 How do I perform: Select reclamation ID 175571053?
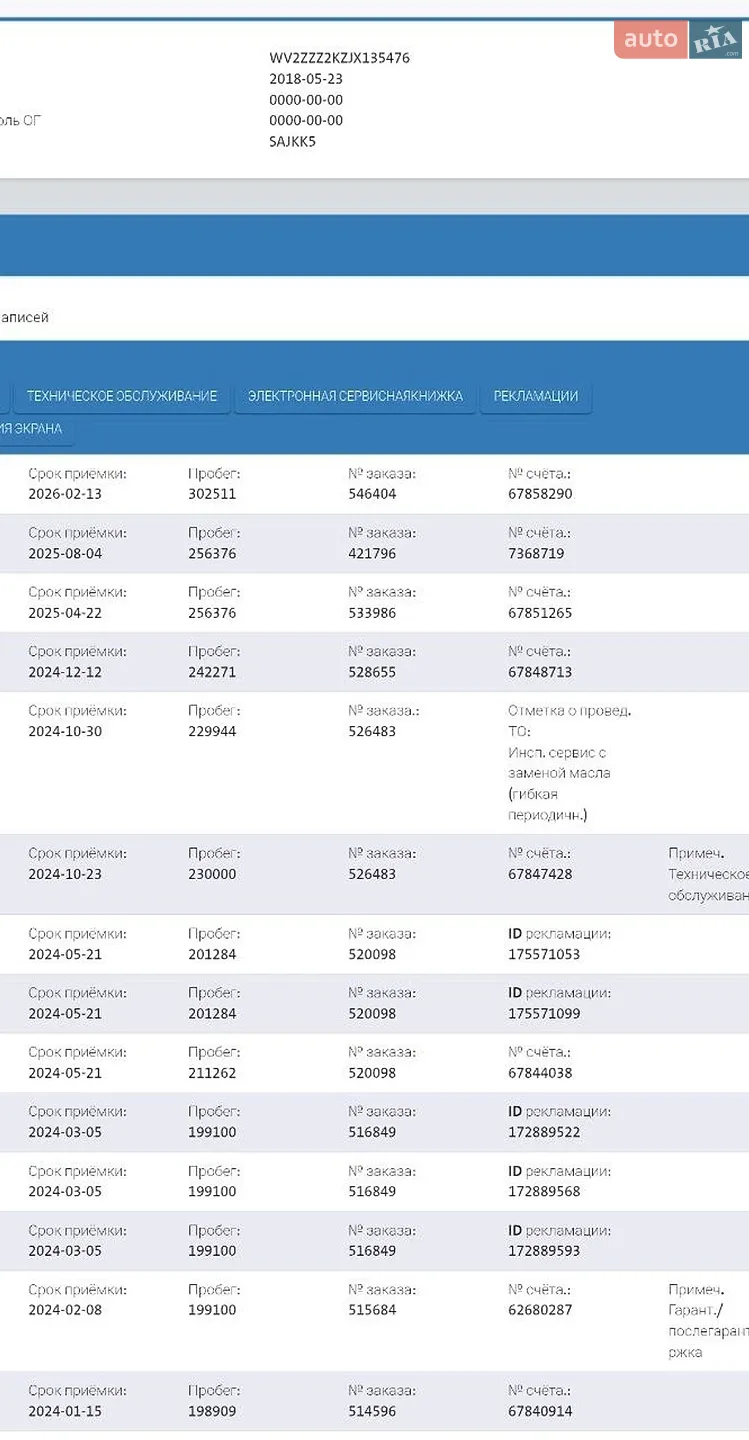point(544,954)
